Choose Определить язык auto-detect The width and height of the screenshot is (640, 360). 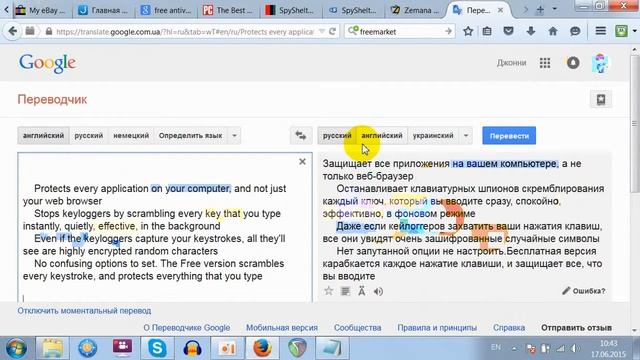pyautogui.click(x=190, y=136)
